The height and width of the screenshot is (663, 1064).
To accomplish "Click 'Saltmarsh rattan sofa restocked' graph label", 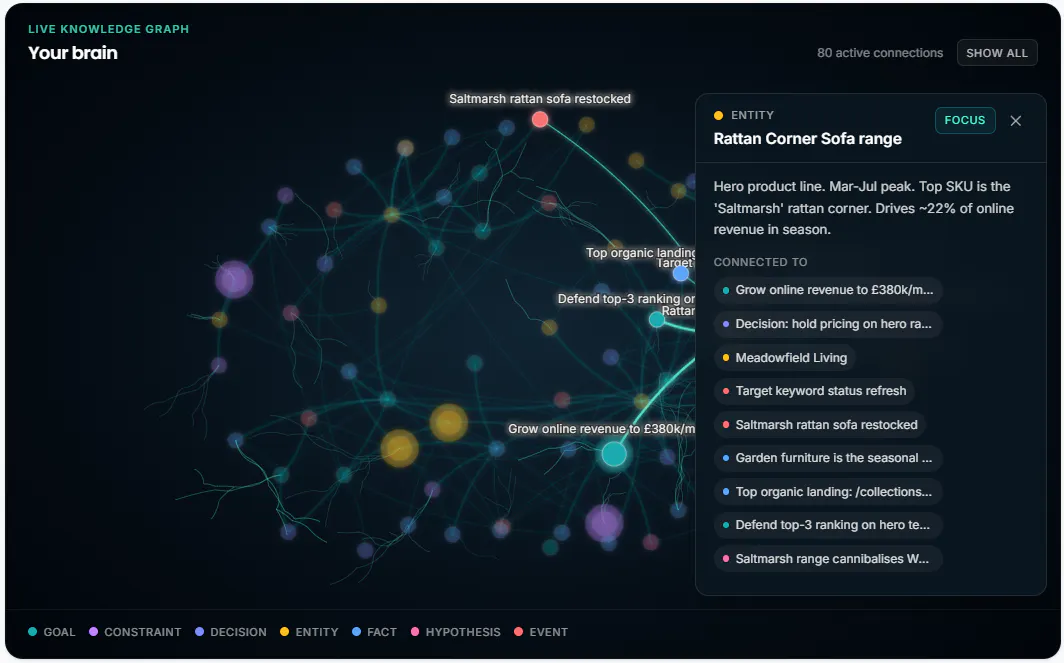I will (539, 99).
